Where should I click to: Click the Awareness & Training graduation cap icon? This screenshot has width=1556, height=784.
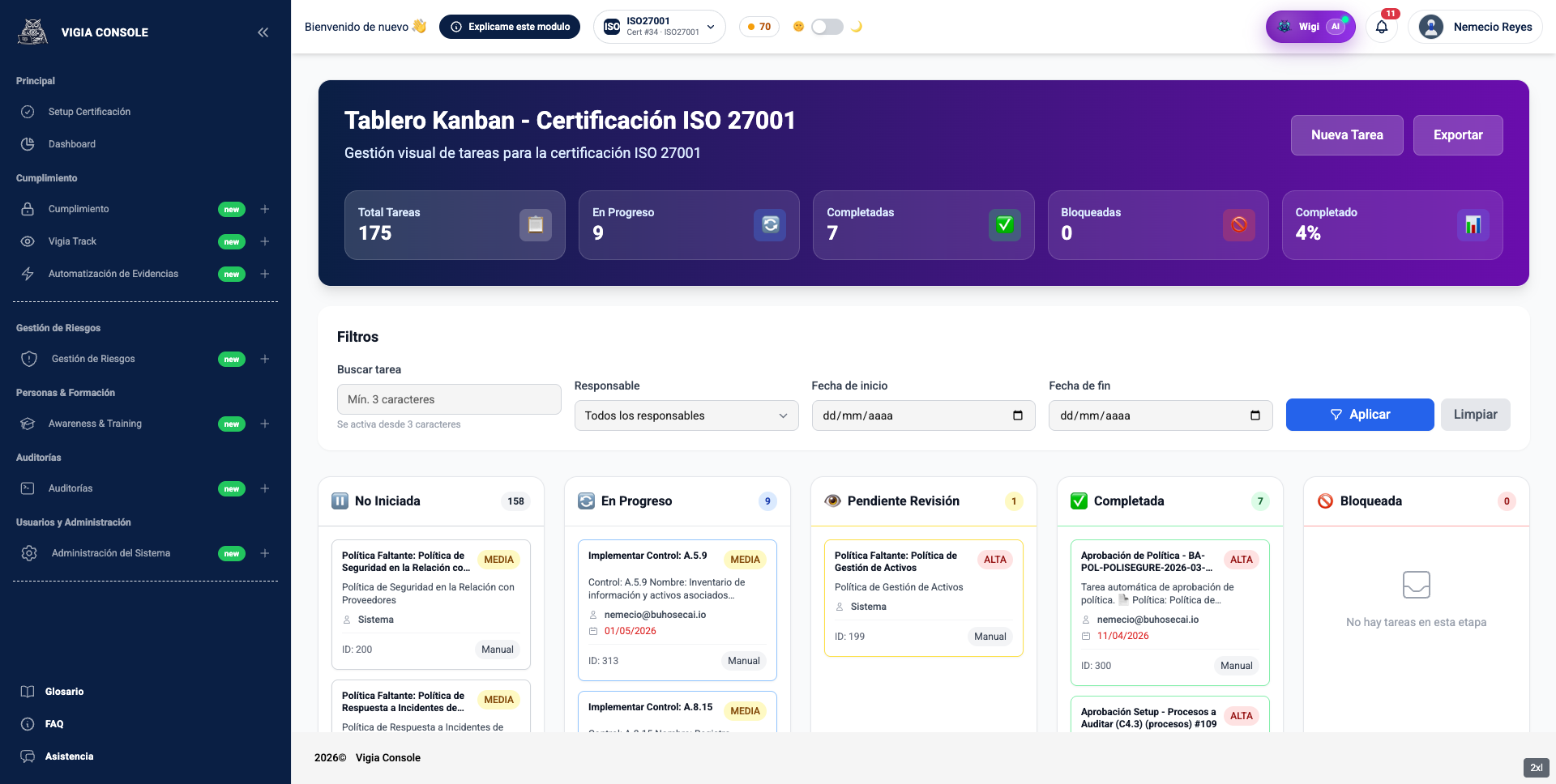pos(28,424)
